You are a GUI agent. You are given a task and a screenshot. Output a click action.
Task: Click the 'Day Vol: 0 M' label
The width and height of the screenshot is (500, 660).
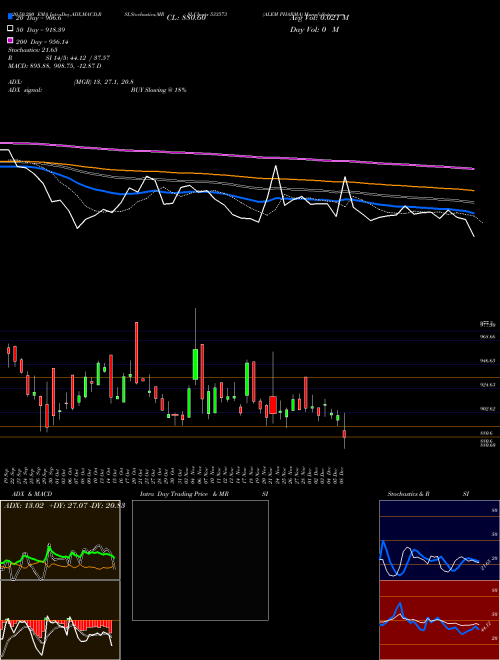[314, 29]
